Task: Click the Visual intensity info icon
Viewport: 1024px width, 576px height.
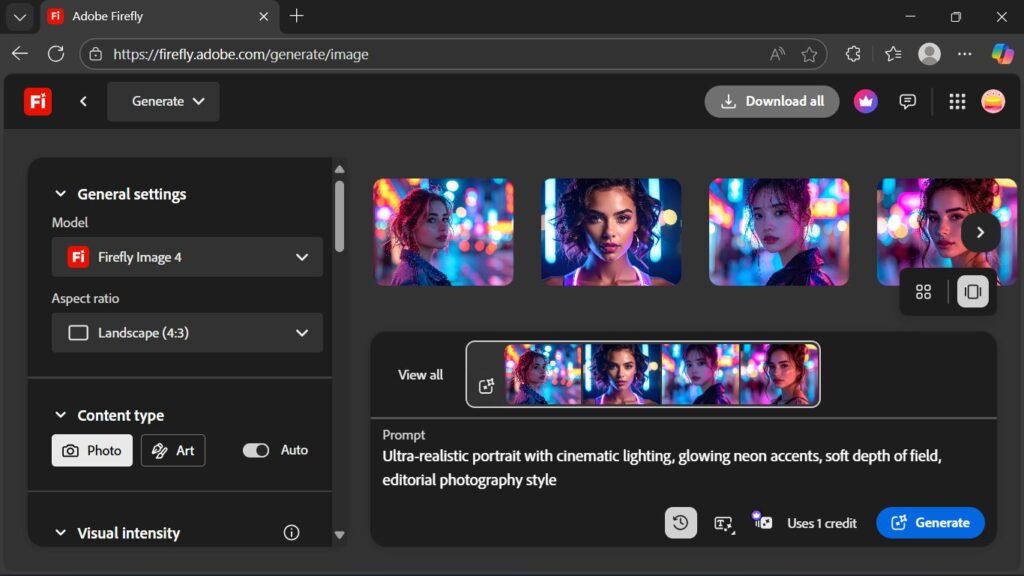Action: [x=291, y=533]
